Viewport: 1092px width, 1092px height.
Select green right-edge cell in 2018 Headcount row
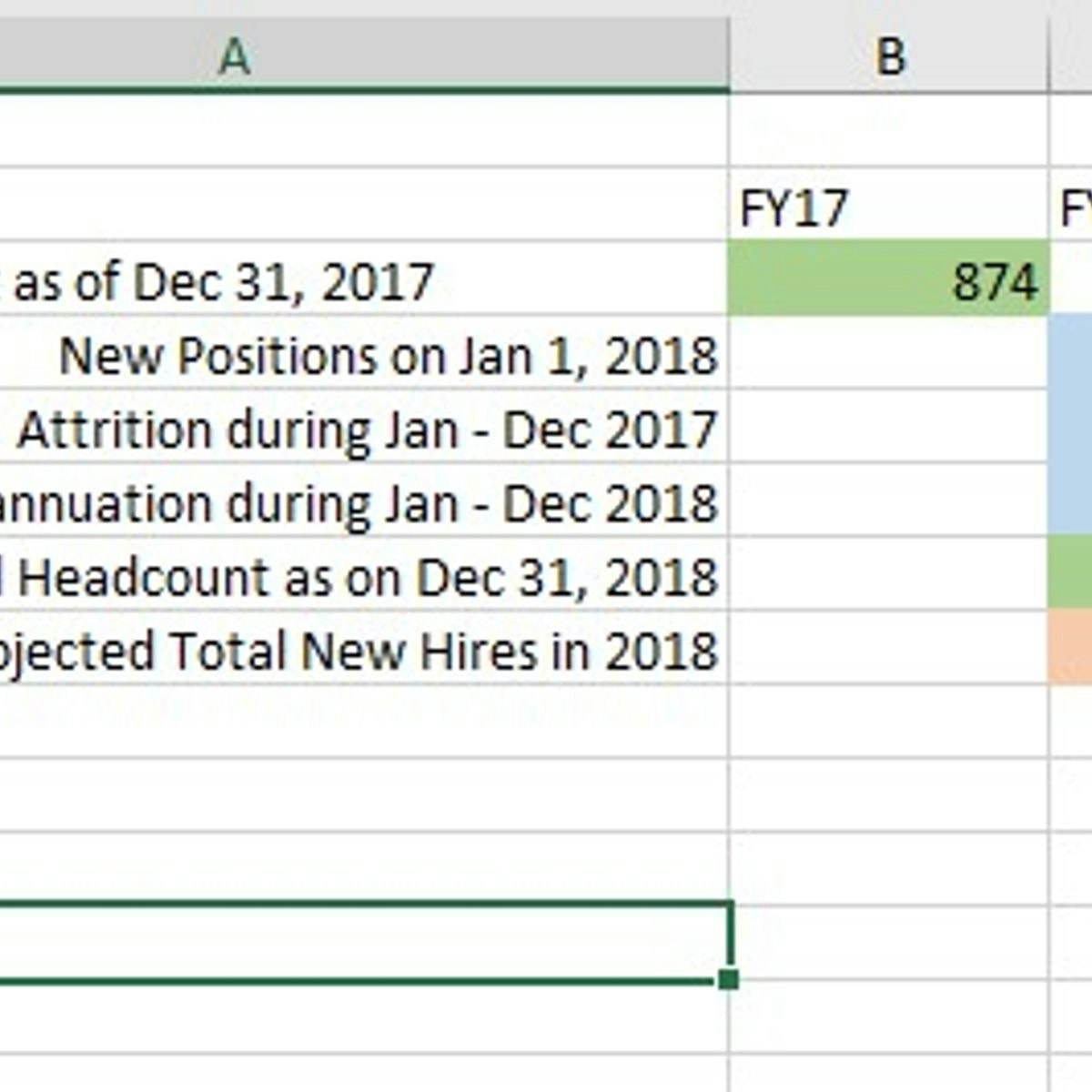1072,575
